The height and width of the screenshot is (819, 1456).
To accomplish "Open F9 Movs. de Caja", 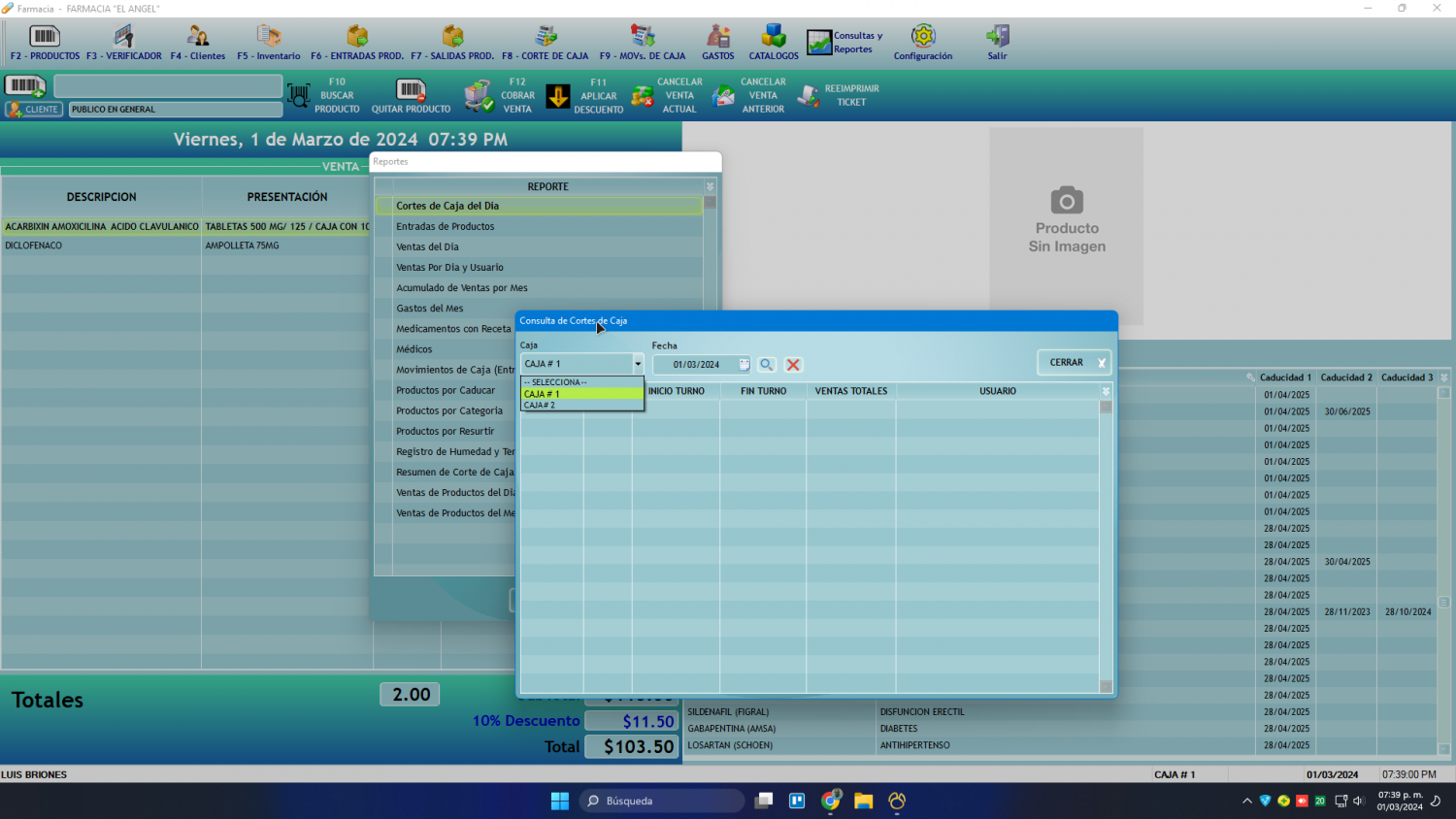I will (x=643, y=44).
